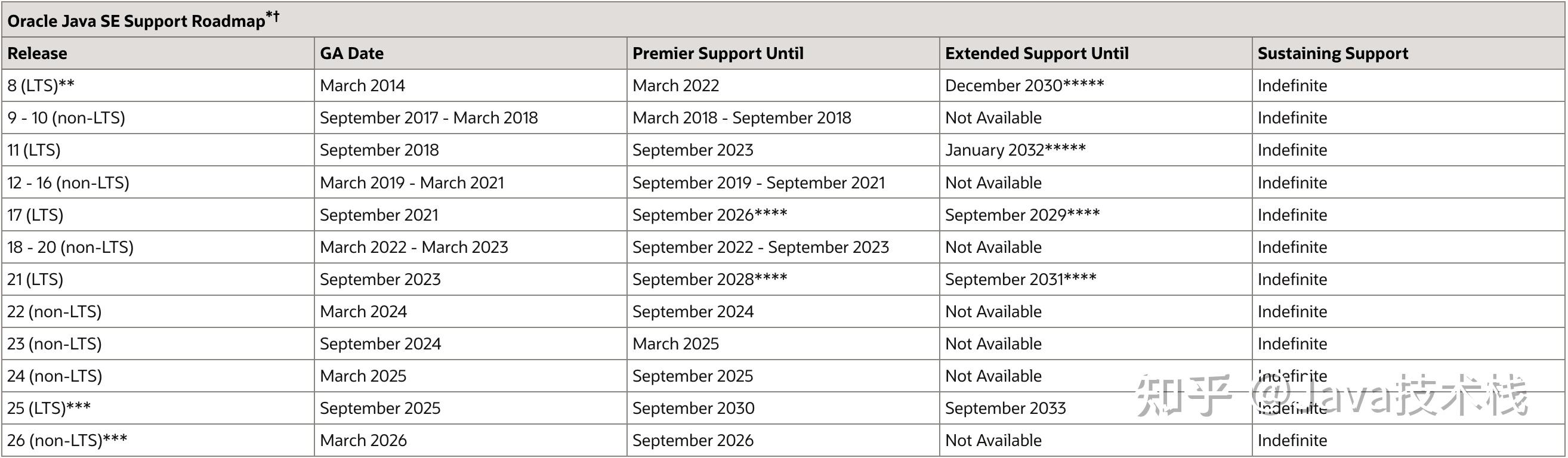1568x458 pixels.
Task: Select the "26 (non-LTS)***" release cell
Action: [x=67, y=440]
